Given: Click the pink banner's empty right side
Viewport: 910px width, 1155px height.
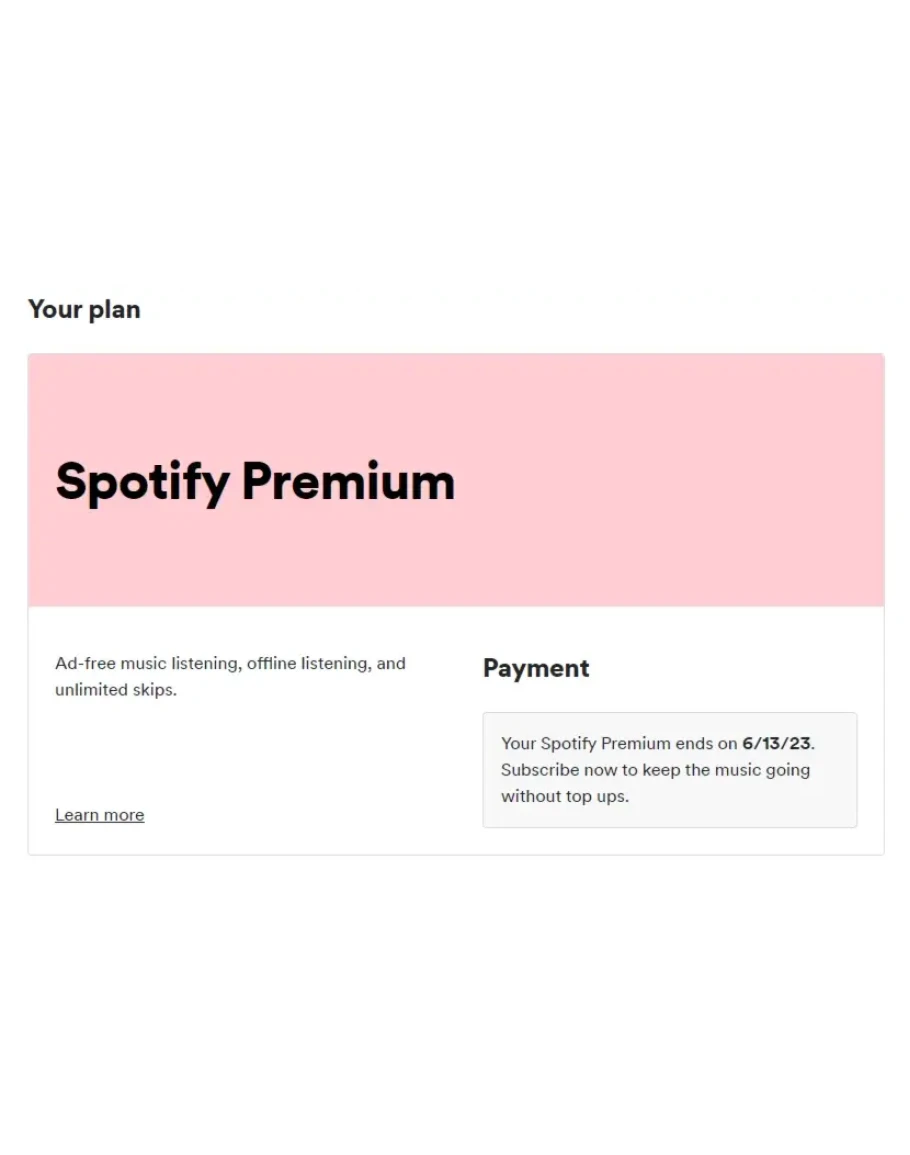Looking at the screenshot, I should coord(700,480).
